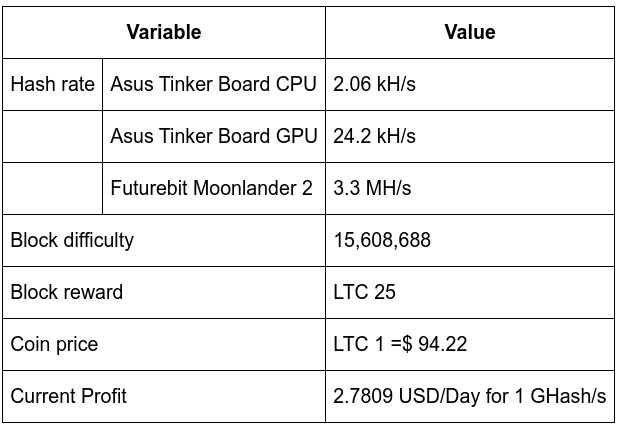Click the 2.7809 USD/Day value cell
Viewport: 618px width, 433px height.
click(470, 396)
